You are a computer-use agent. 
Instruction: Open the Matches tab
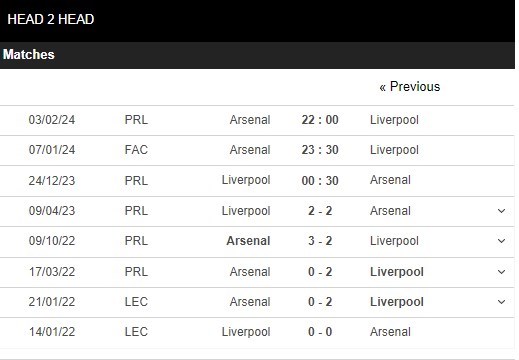[29, 55]
